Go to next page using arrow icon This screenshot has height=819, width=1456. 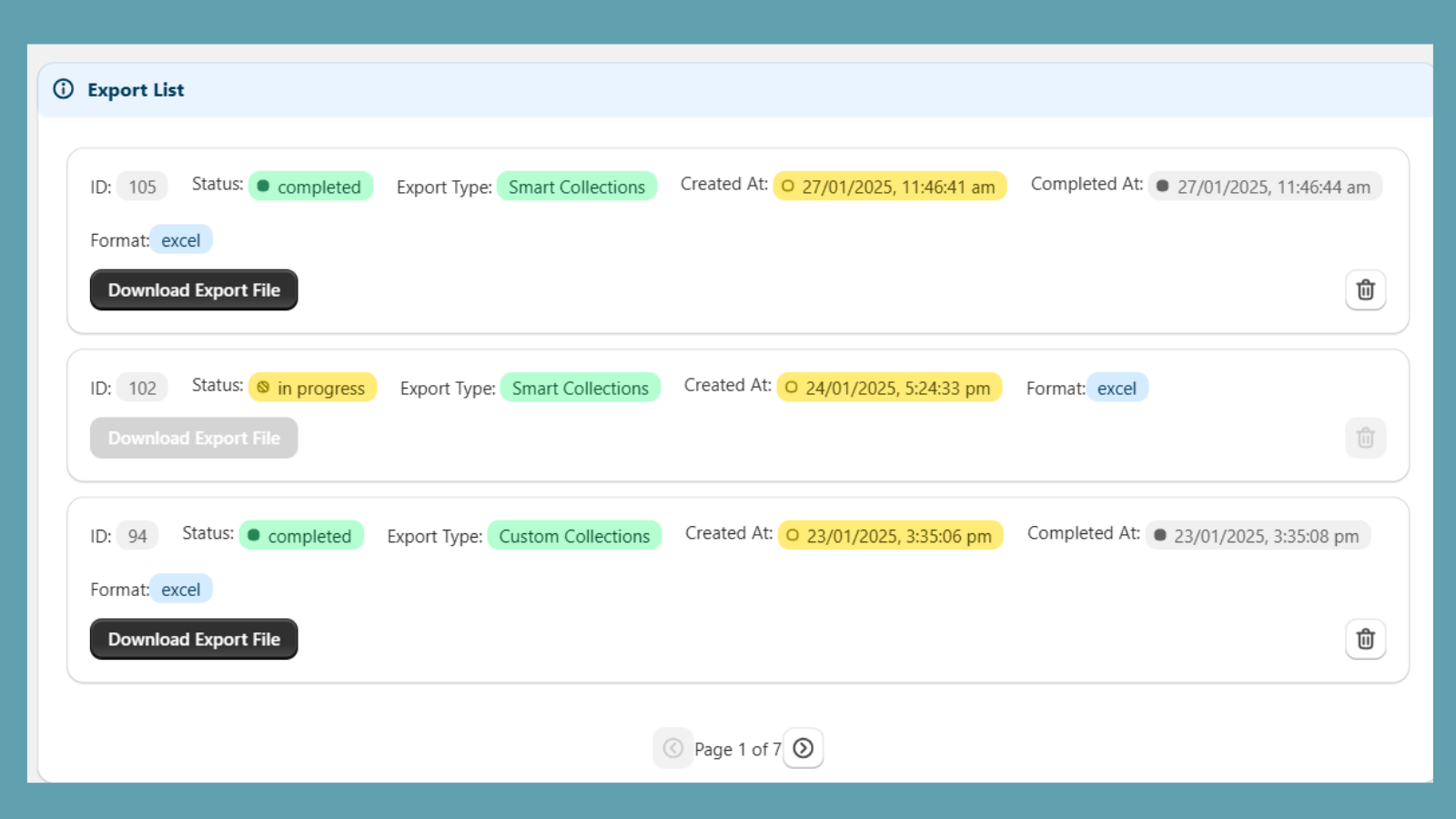[x=803, y=748]
